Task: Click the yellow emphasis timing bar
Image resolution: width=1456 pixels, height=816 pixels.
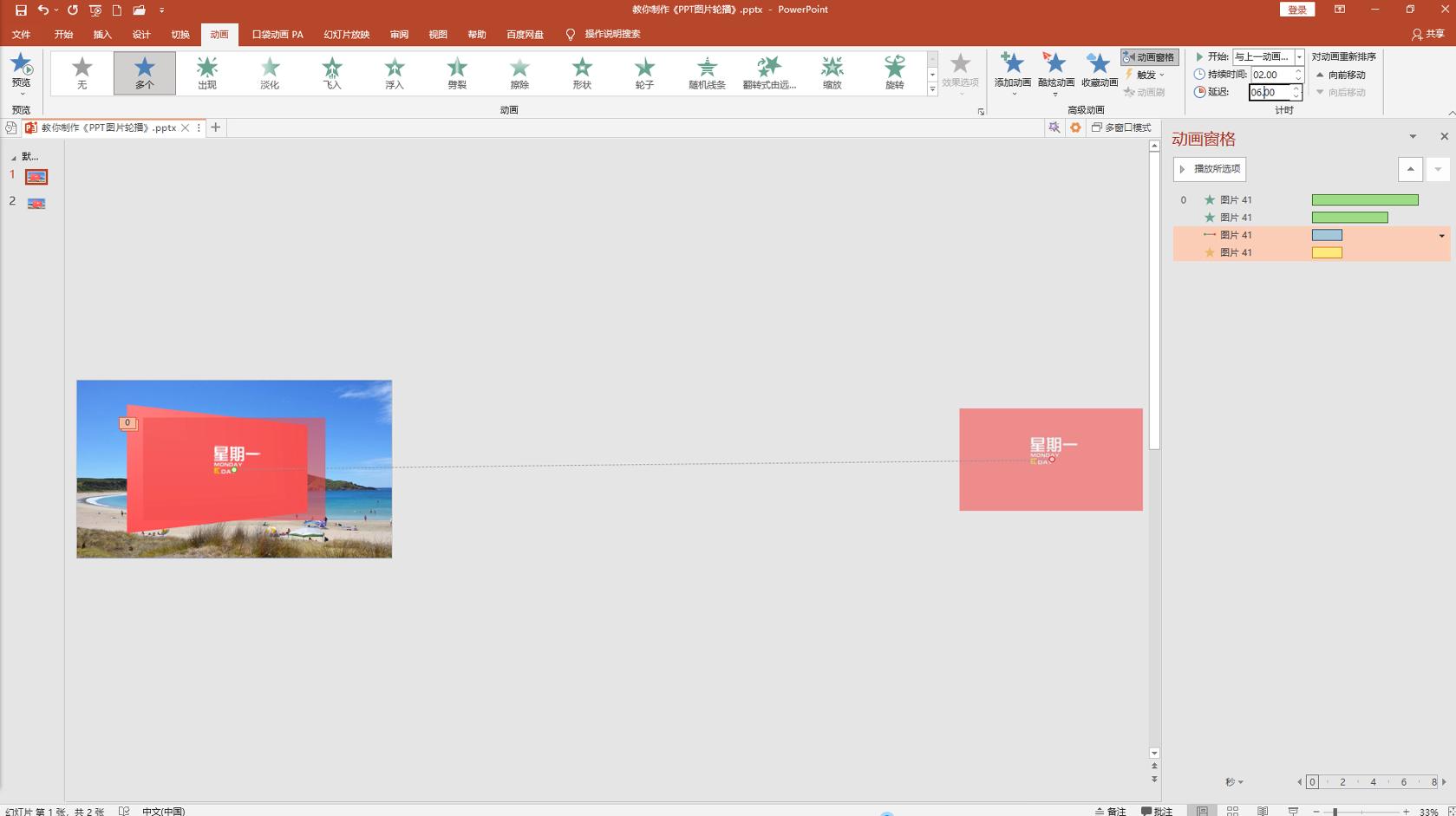Action: coord(1327,253)
